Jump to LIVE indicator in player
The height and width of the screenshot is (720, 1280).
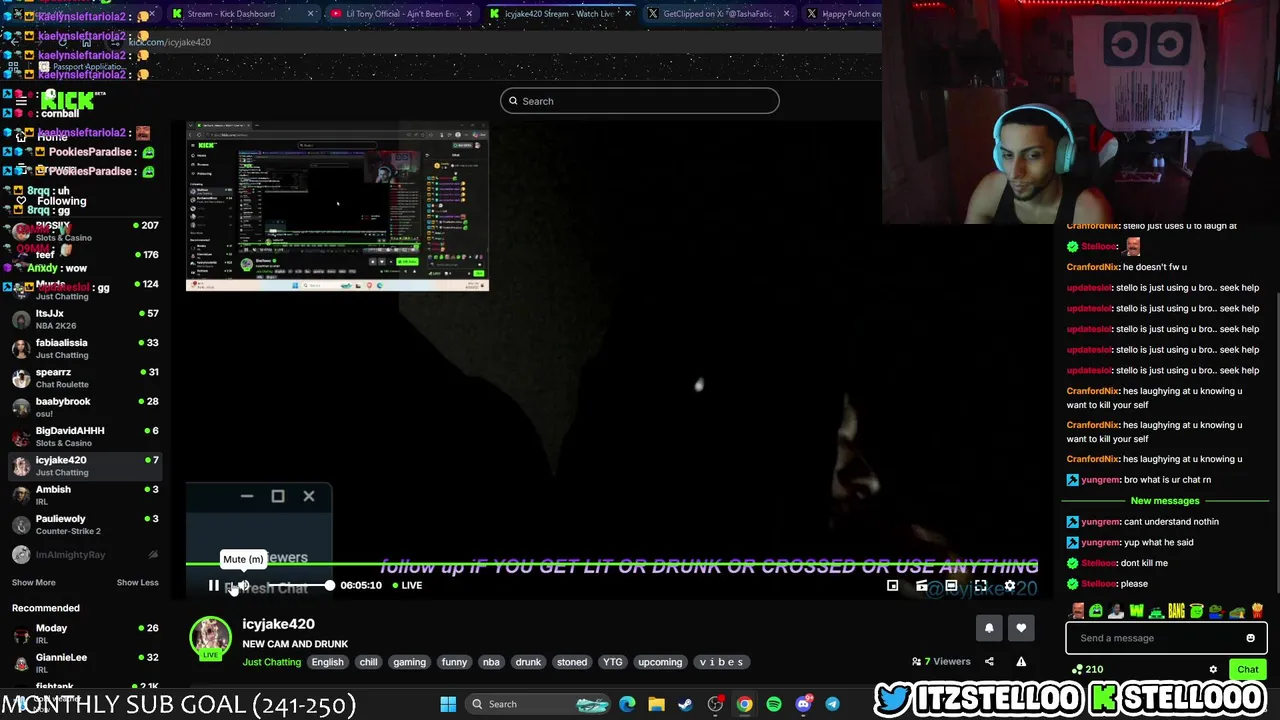coord(407,585)
